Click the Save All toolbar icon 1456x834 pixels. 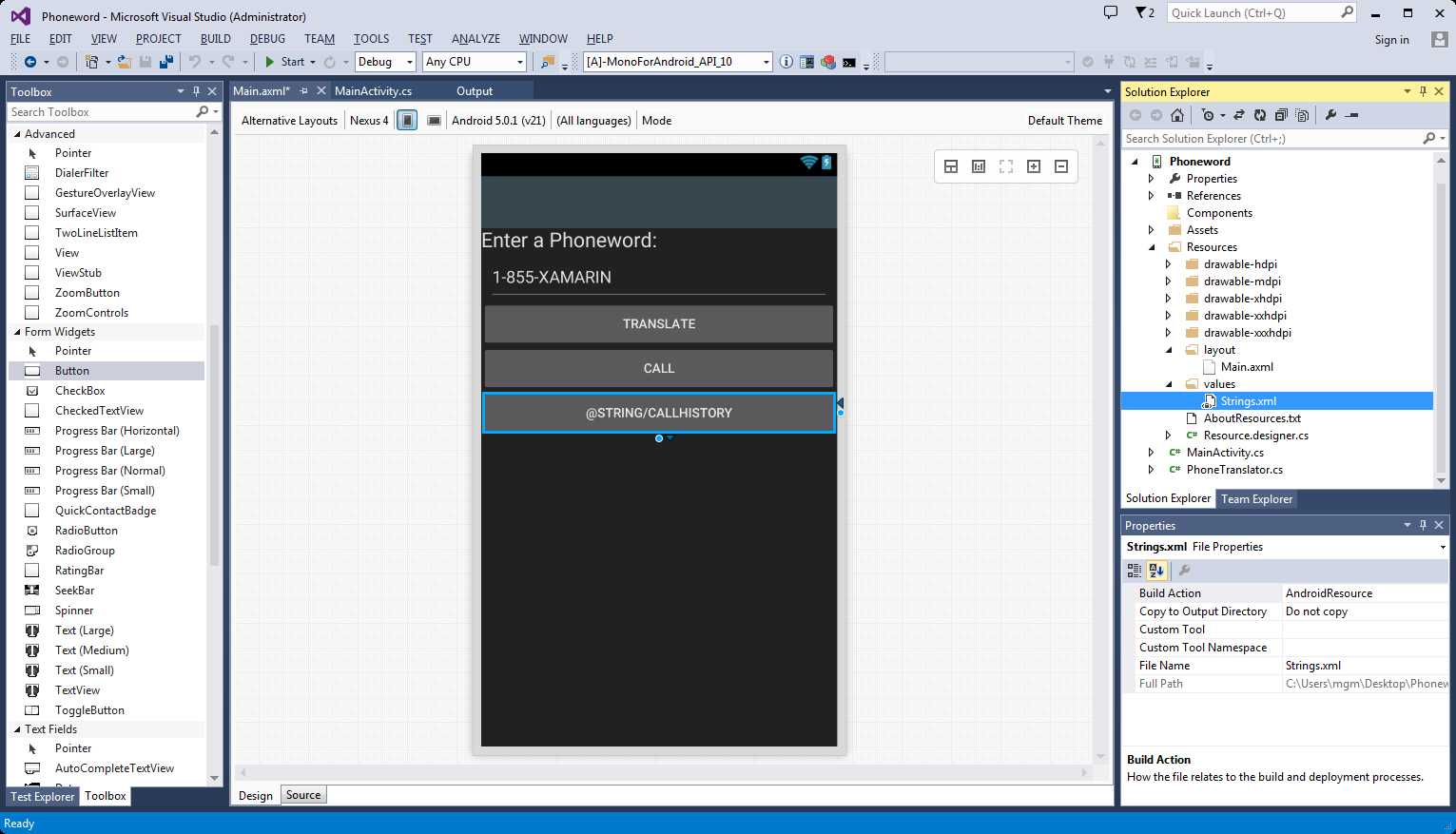tap(165, 62)
